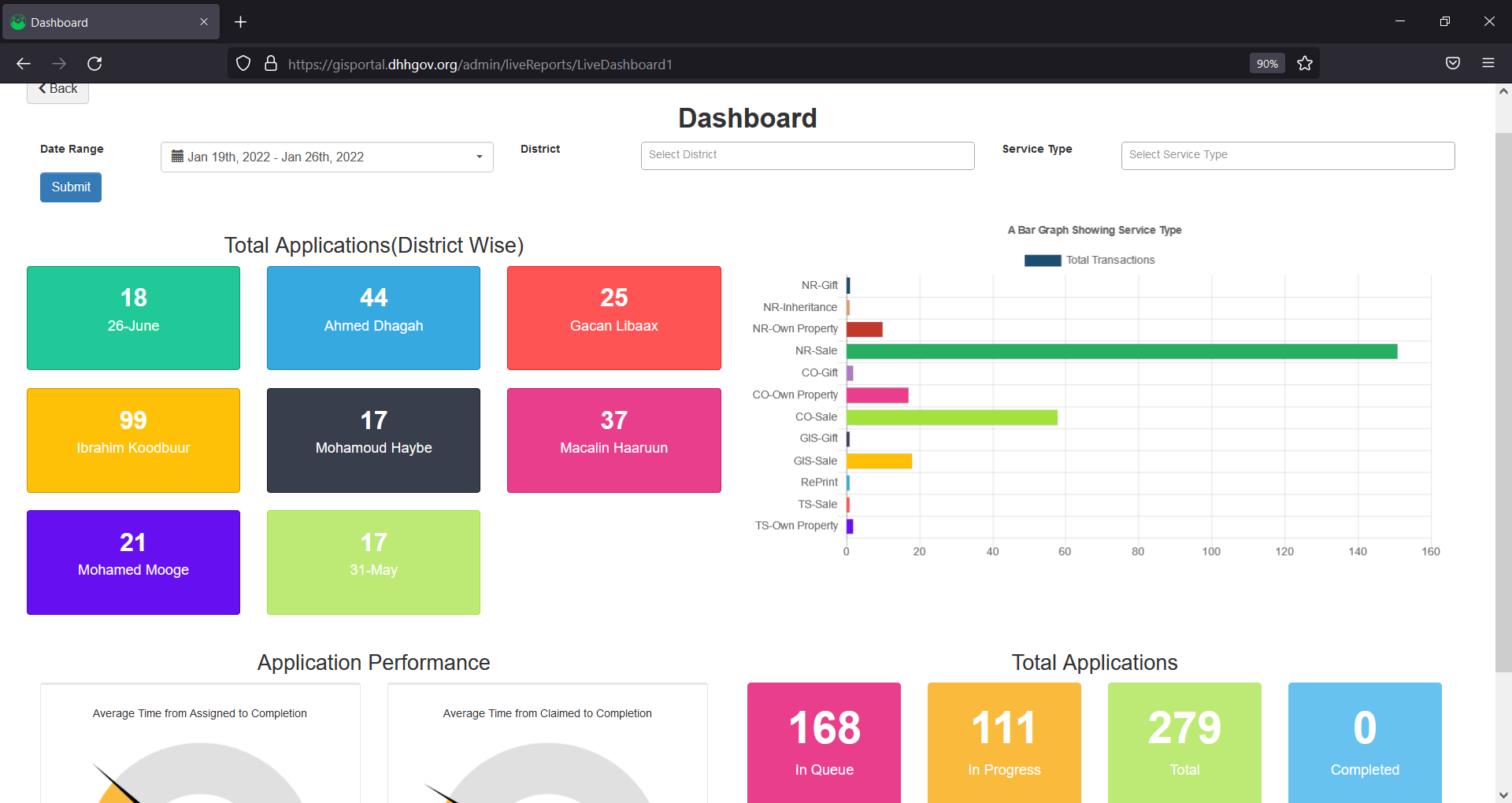The image size is (1512, 803).
Task: Click the 'Total Applications(District Wise)' heading
Action: (x=374, y=246)
